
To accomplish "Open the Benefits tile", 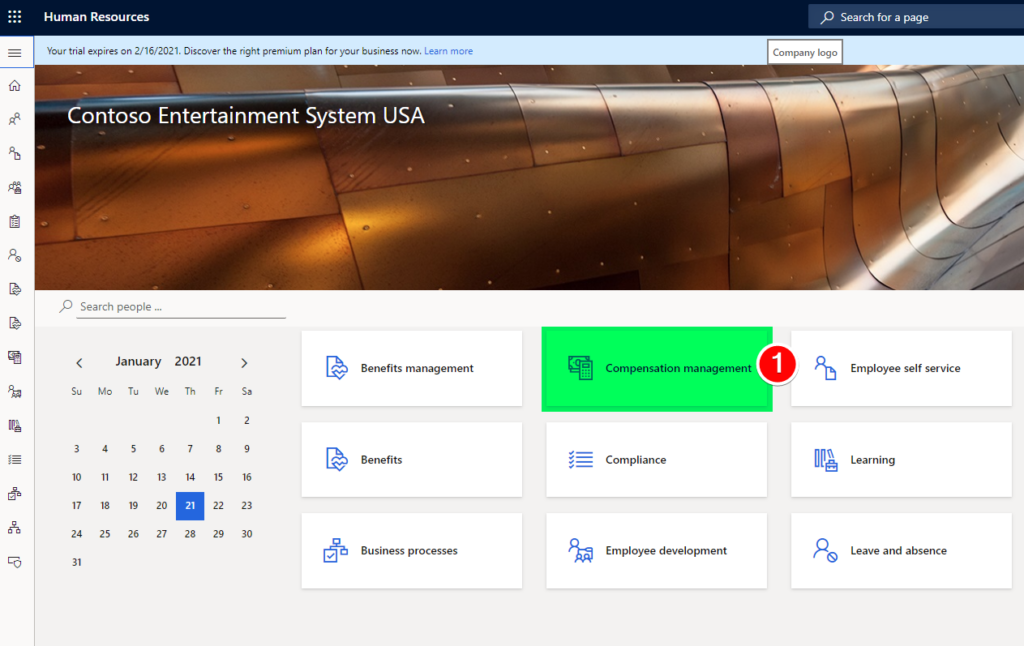I will (411, 460).
